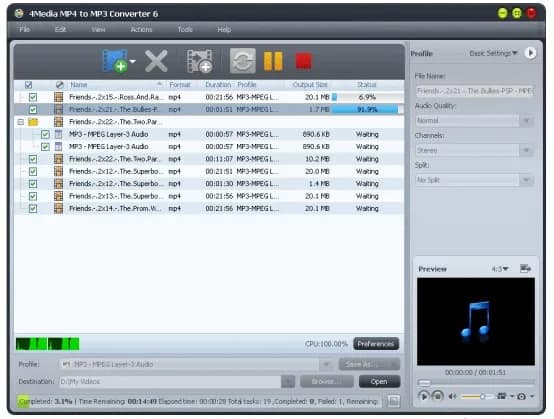Screen dimensions: 554x419
Task: Click the Add File toolbar icon
Action: pos(115,61)
